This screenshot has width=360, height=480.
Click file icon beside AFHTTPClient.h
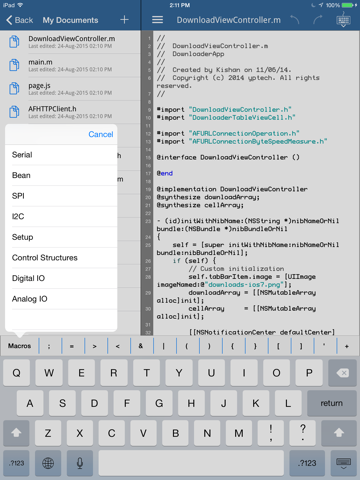pos(14,112)
